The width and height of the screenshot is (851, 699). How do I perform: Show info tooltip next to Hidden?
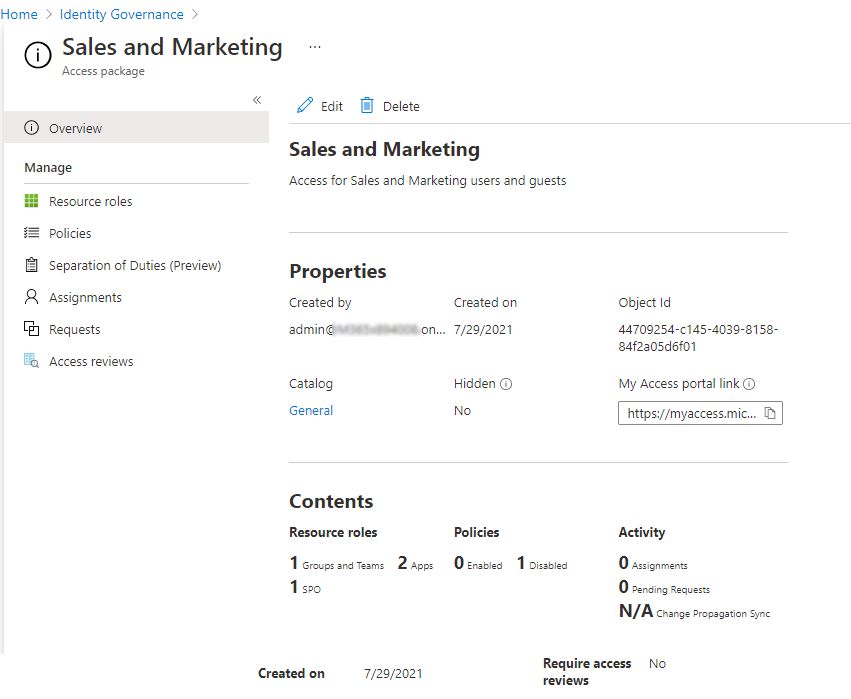(x=506, y=384)
